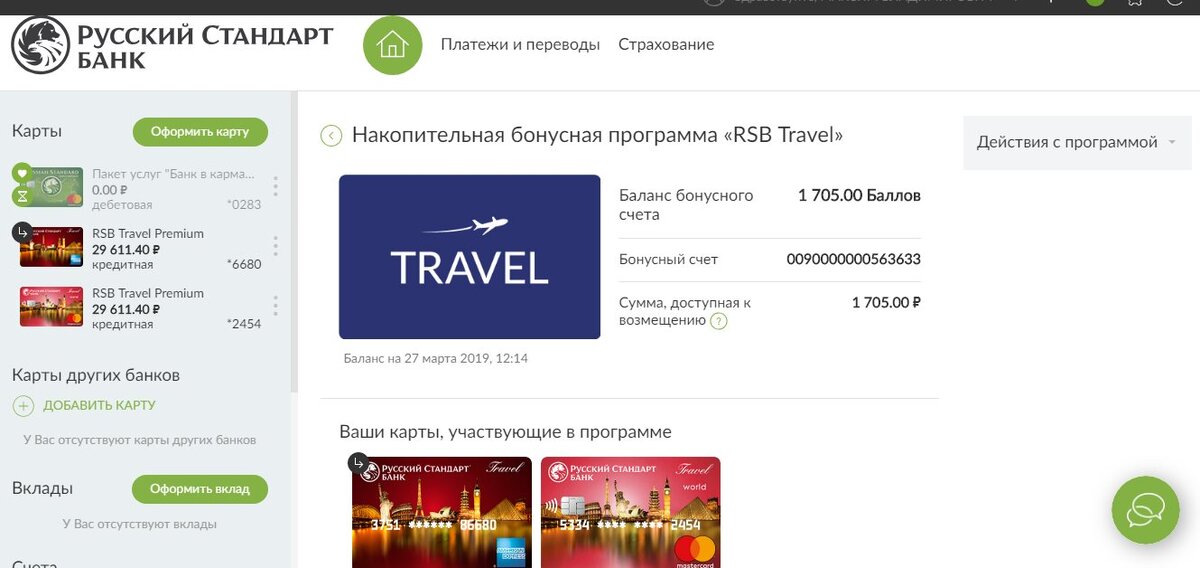
Task: Open American Express Travel card image 3751
Action: (x=441, y=513)
